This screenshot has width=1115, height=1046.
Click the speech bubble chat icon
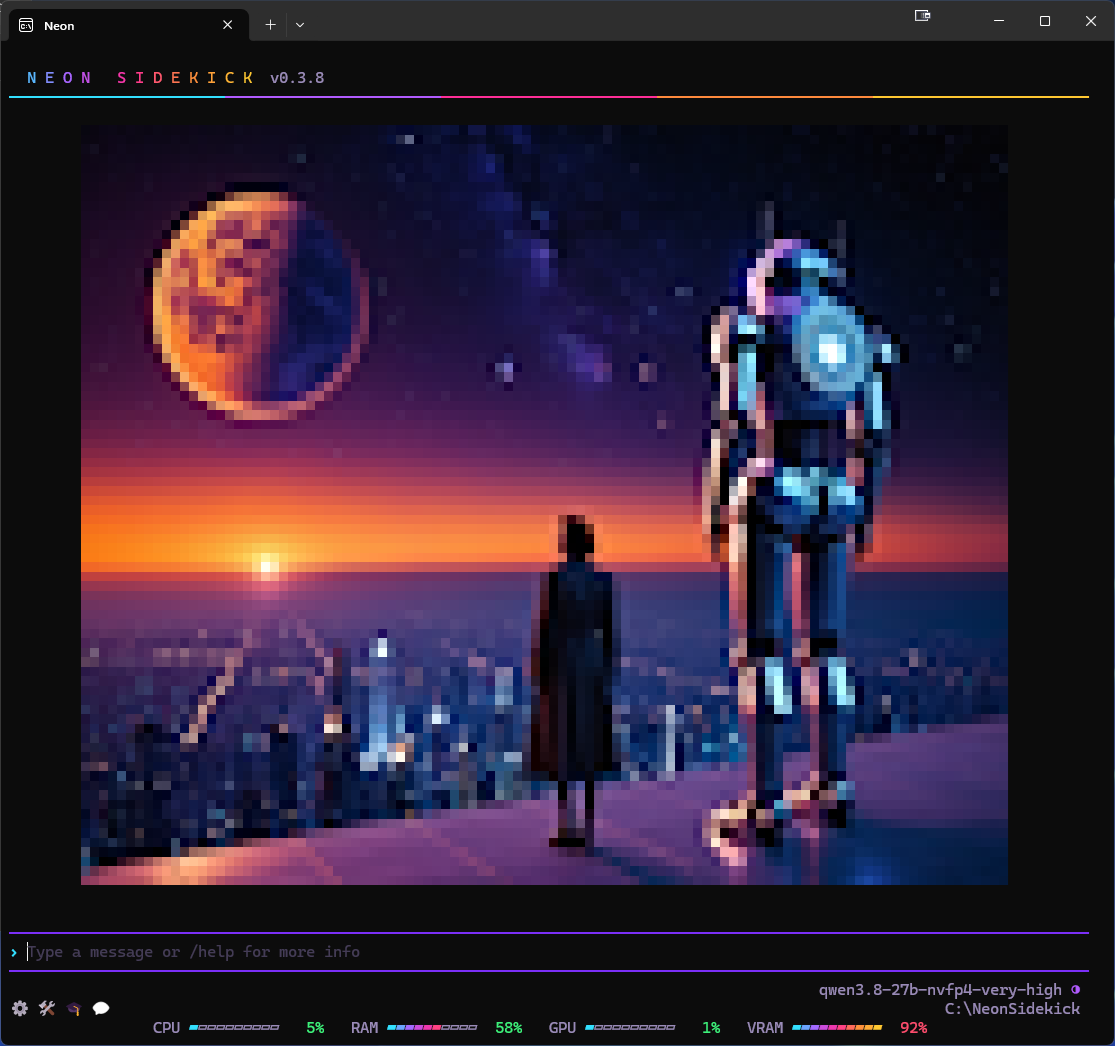click(101, 1008)
